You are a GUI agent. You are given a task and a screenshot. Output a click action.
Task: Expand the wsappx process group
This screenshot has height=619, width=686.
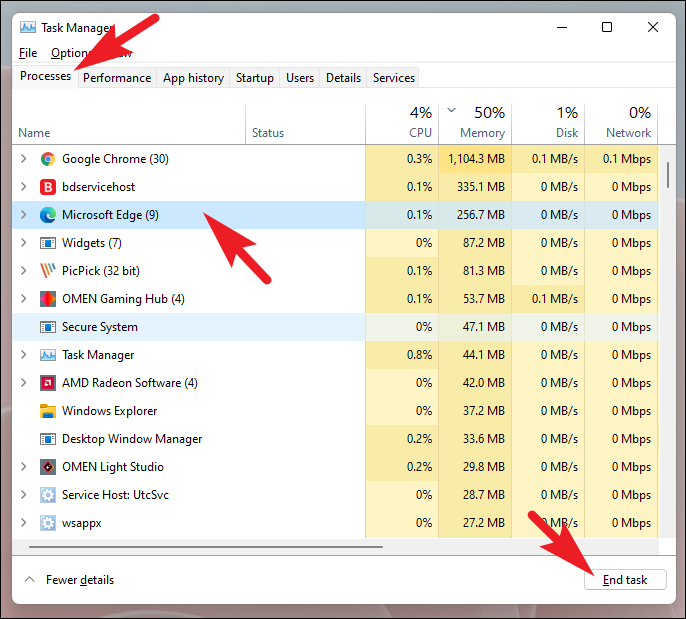point(24,522)
